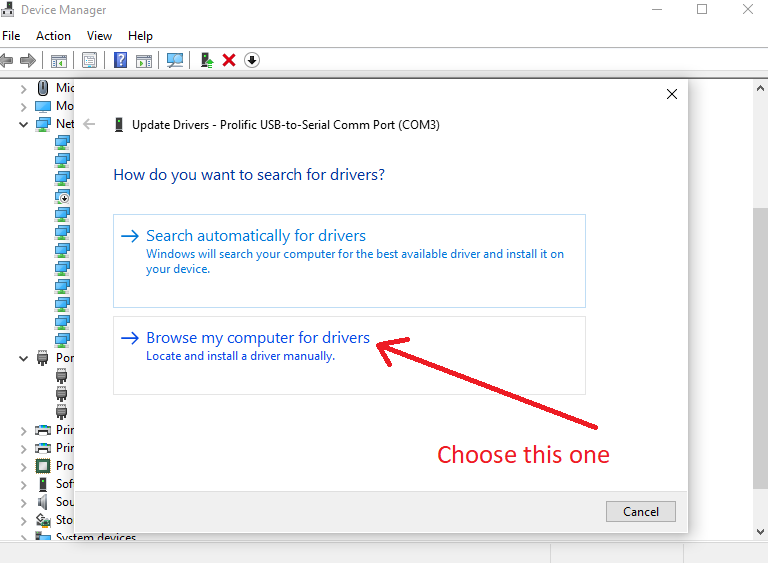The image size is (768, 563).
Task: Collapse the Ports tree node
Action: coord(23,358)
